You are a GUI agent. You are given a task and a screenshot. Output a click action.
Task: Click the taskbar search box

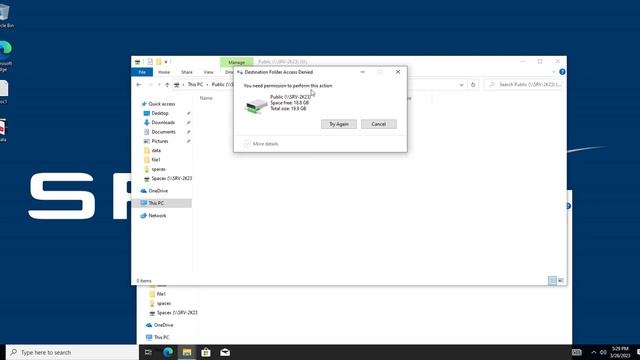[x=73, y=352]
